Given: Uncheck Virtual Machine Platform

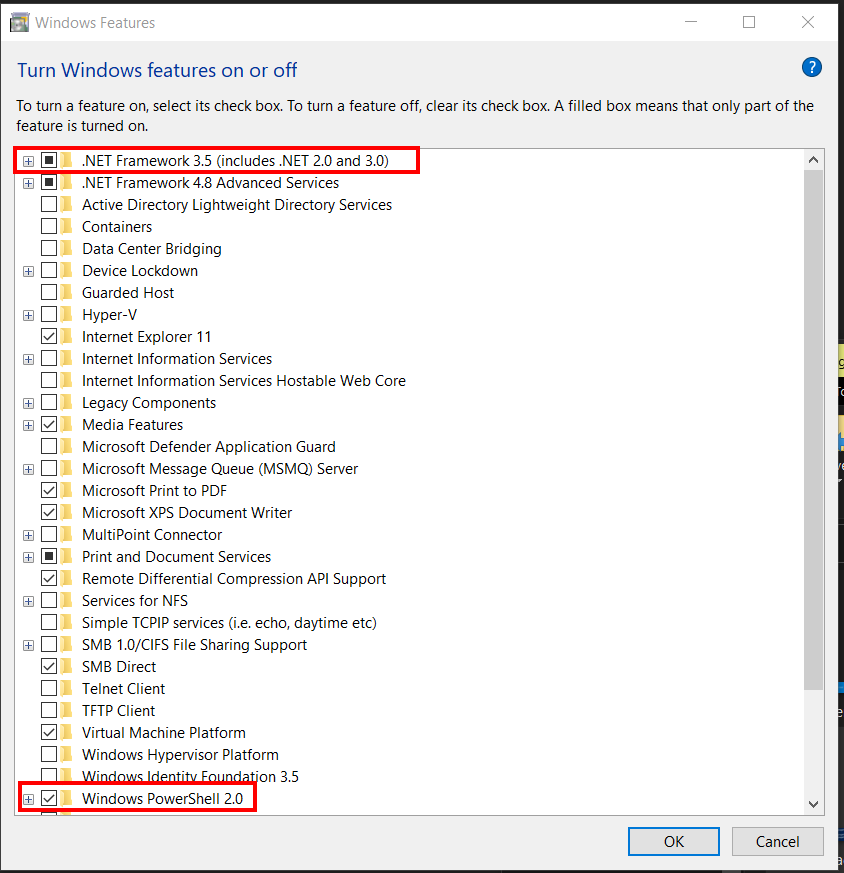Looking at the screenshot, I should click(x=49, y=732).
